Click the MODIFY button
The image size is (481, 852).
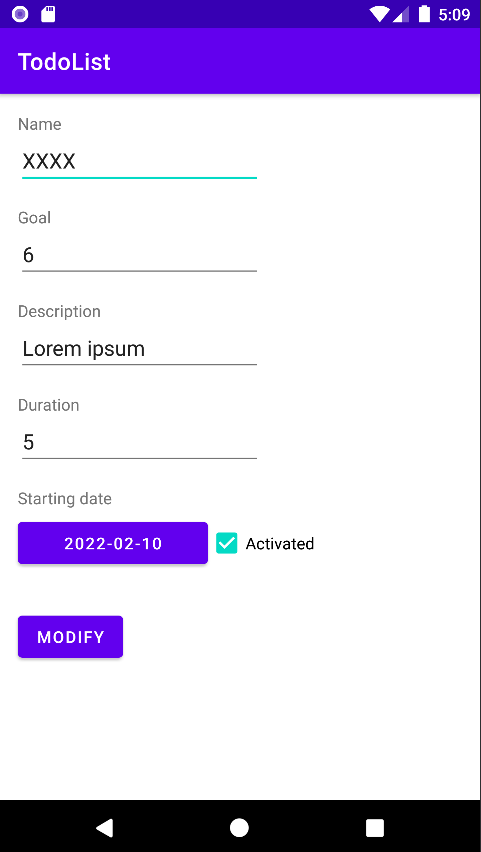(x=71, y=637)
